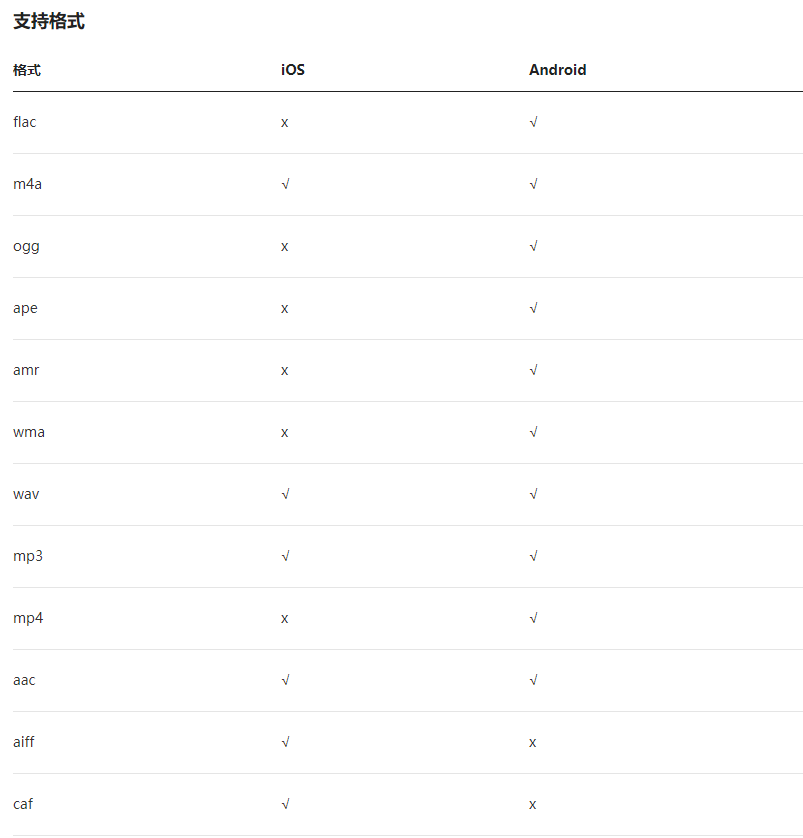Select the amr format text
The image size is (803, 838).
(x=26, y=370)
